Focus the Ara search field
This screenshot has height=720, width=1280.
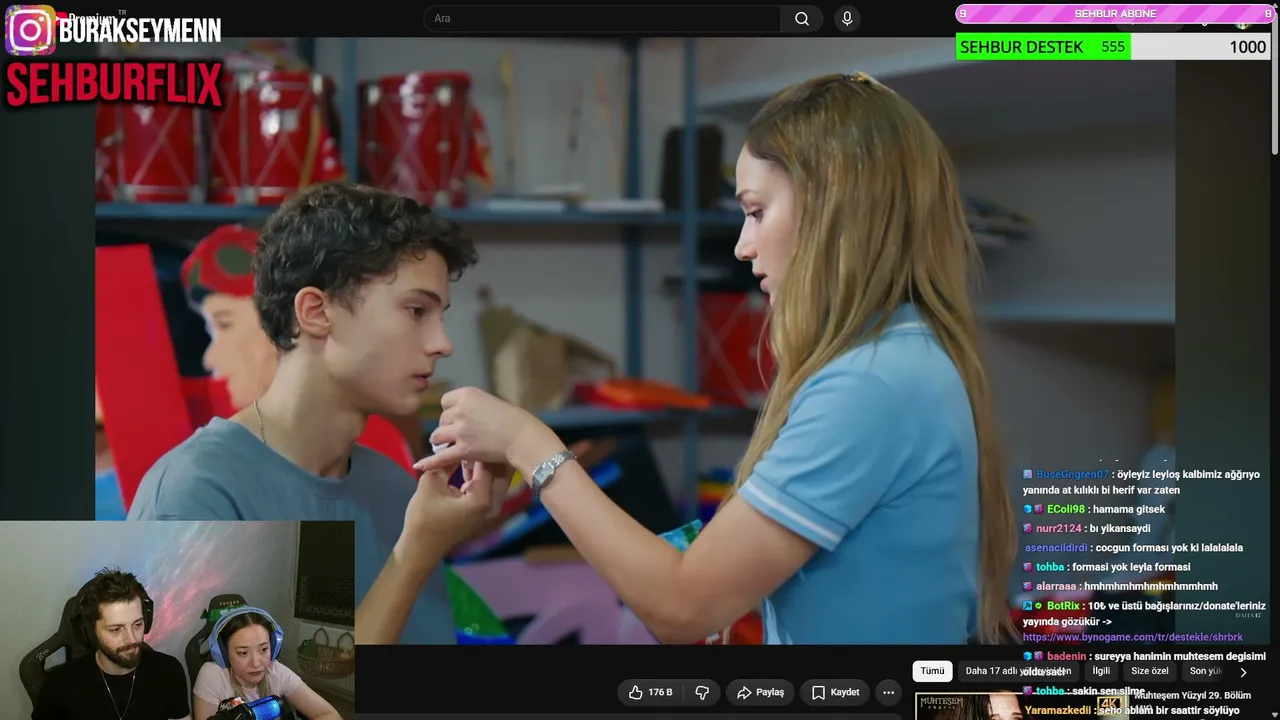click(x=603, y=18)
